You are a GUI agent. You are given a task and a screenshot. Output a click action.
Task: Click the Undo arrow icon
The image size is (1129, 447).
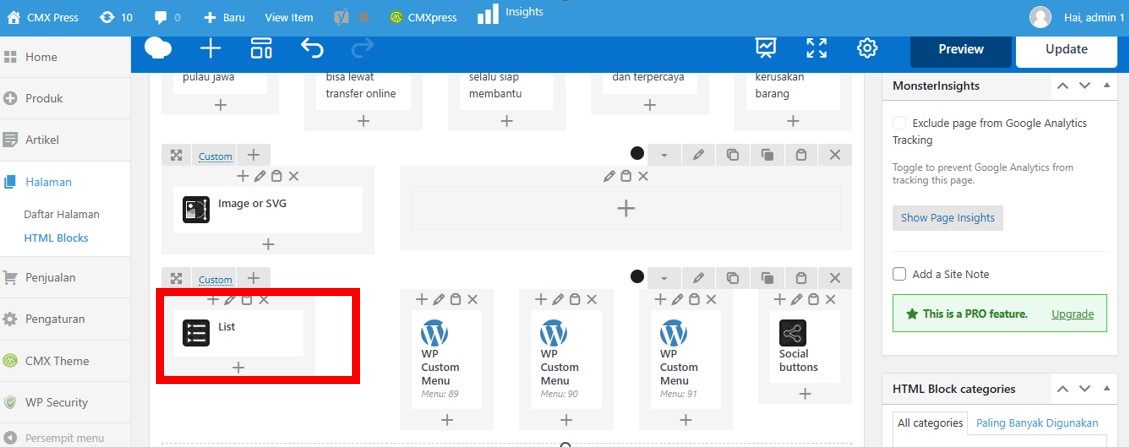pyautogui.click(x=312, y=48)
